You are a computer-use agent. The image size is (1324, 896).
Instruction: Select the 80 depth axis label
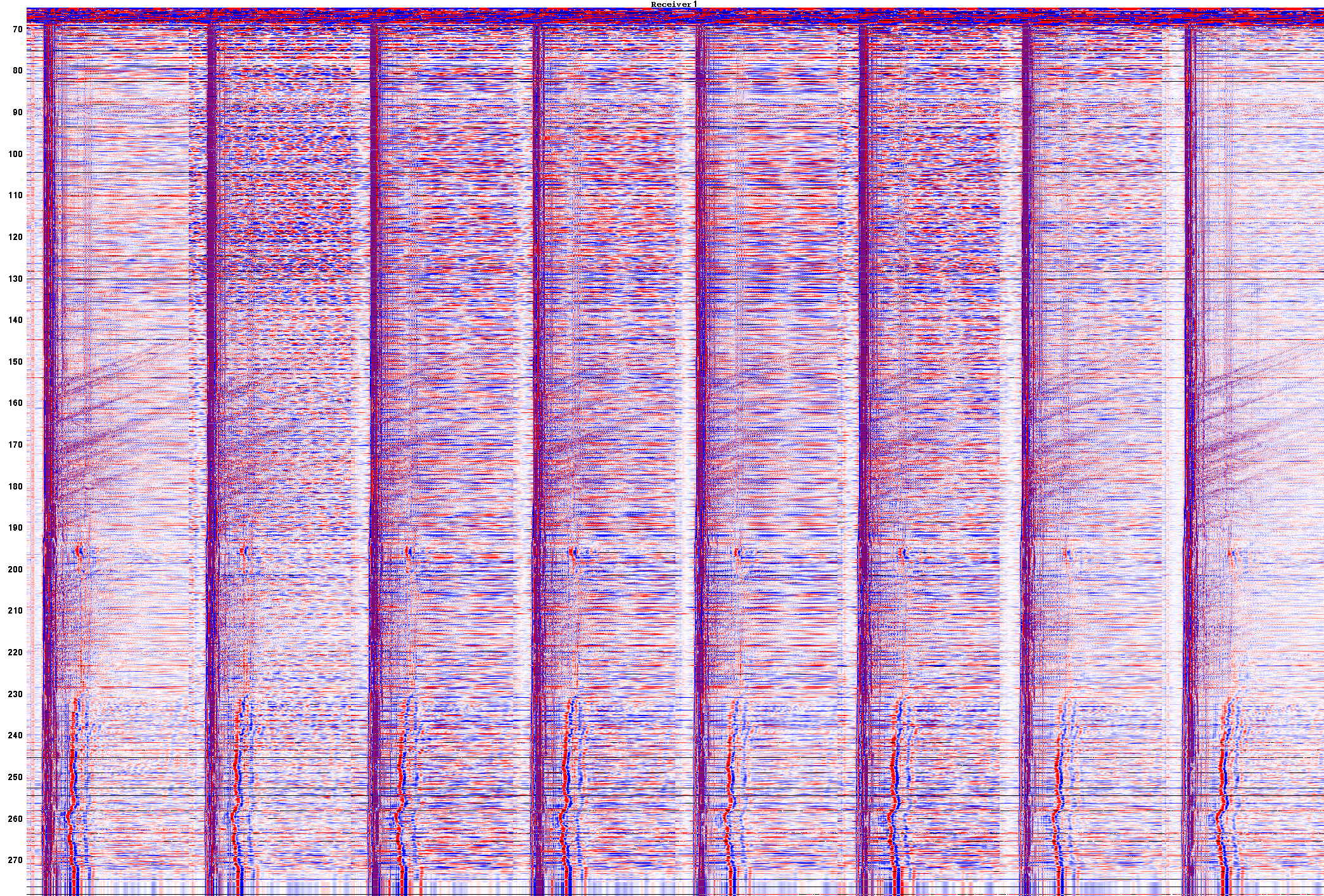click(x=16, y=71)
